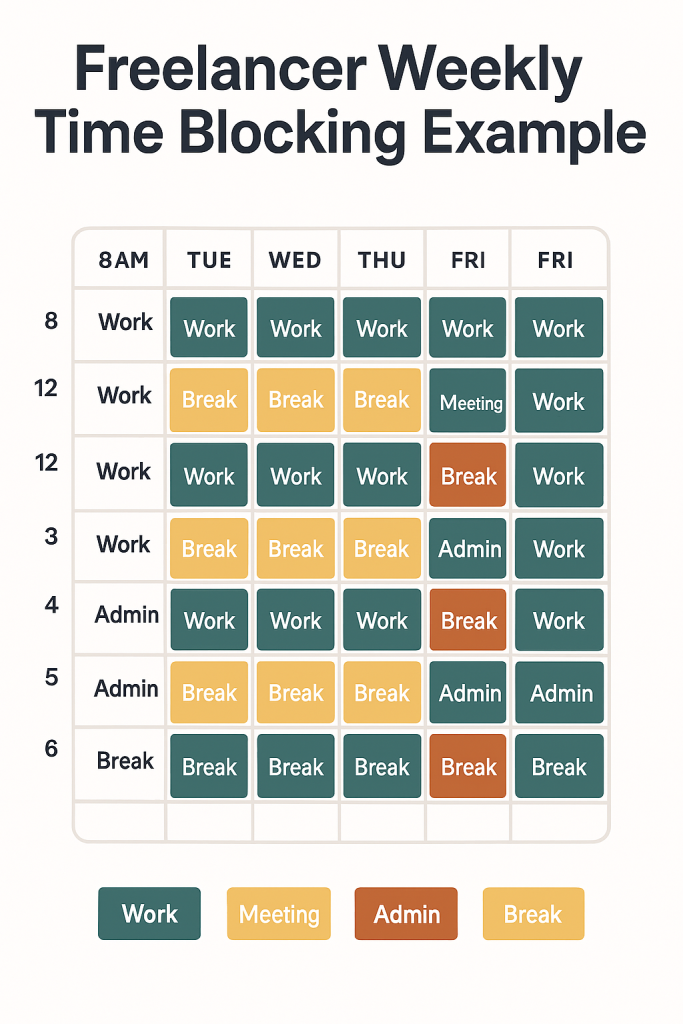Select the rightmost Admin block in row 5
The image size is (683, 1024).
click(x=560, y=692)
